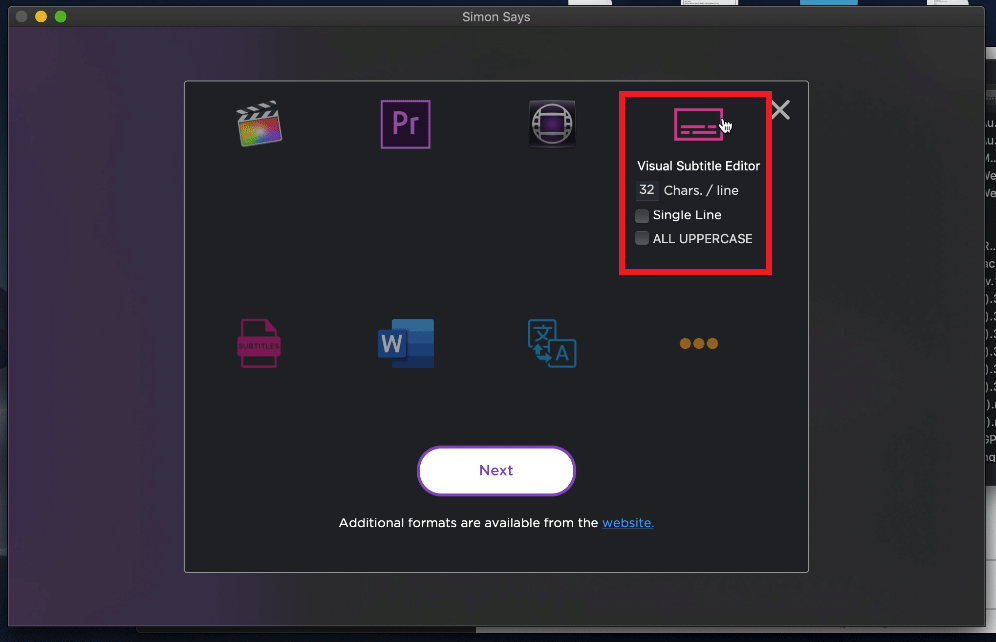The height and width of the screenshot is (642, 996).
Task: Tick the ALL UPPERCASE checkbox
Action: [642, 238]
